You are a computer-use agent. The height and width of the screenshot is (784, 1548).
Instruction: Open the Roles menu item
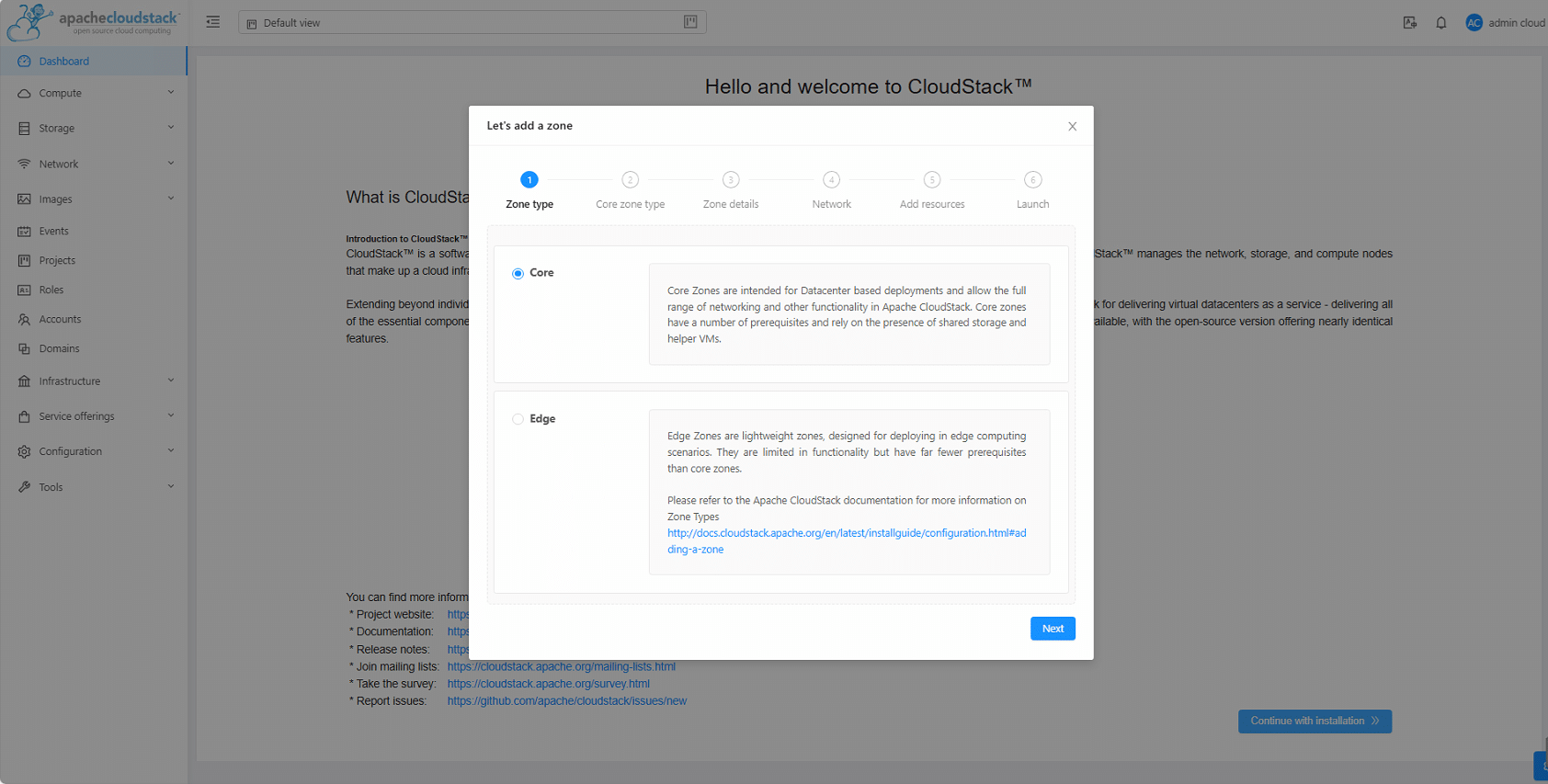coord(94,290)
